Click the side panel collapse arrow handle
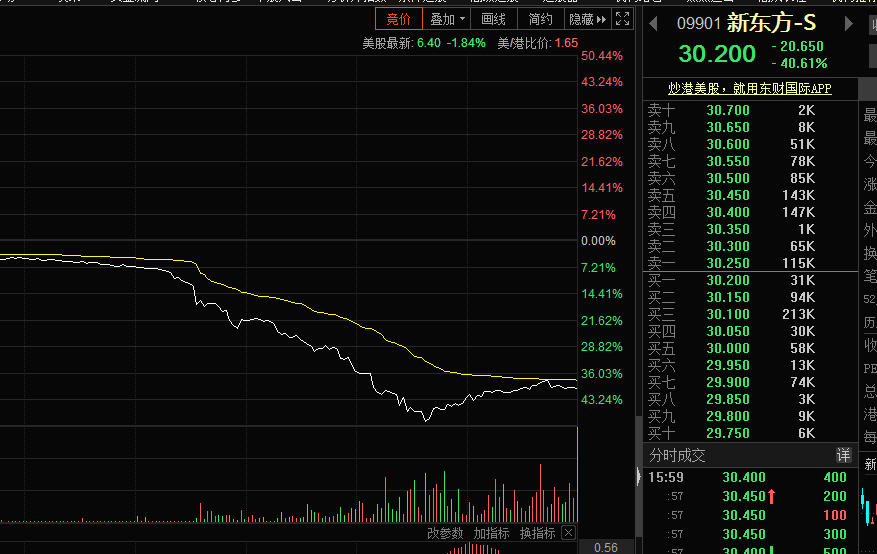Screen dimensions: 877x554 pyautogui.click(x=639, y=476)
